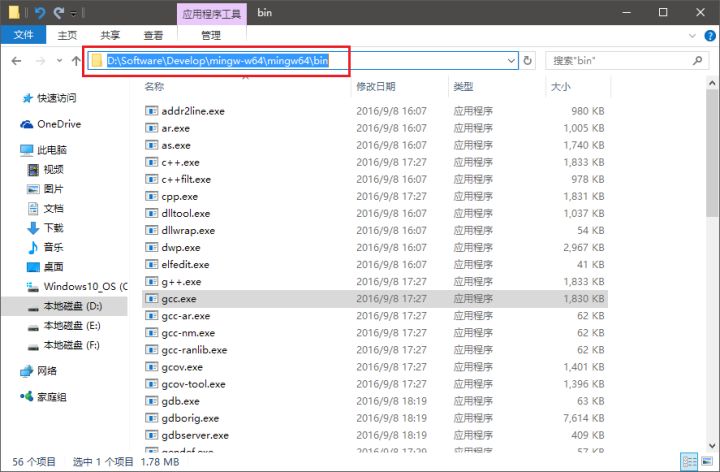Open the 下载 folder

coord(45,228)
